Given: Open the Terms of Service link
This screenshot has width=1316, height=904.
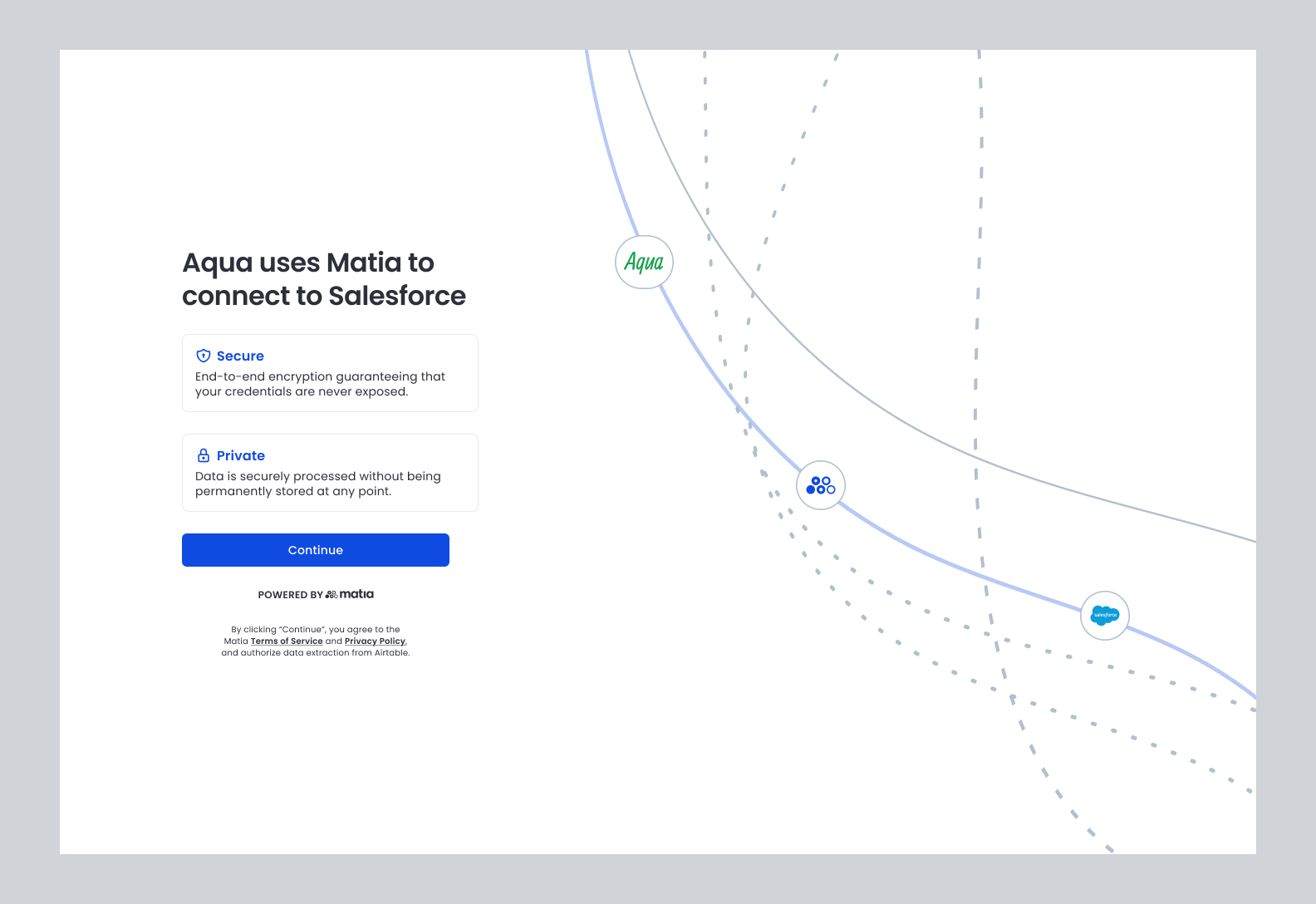Looking at the screenshot, I should coord(287,641).
